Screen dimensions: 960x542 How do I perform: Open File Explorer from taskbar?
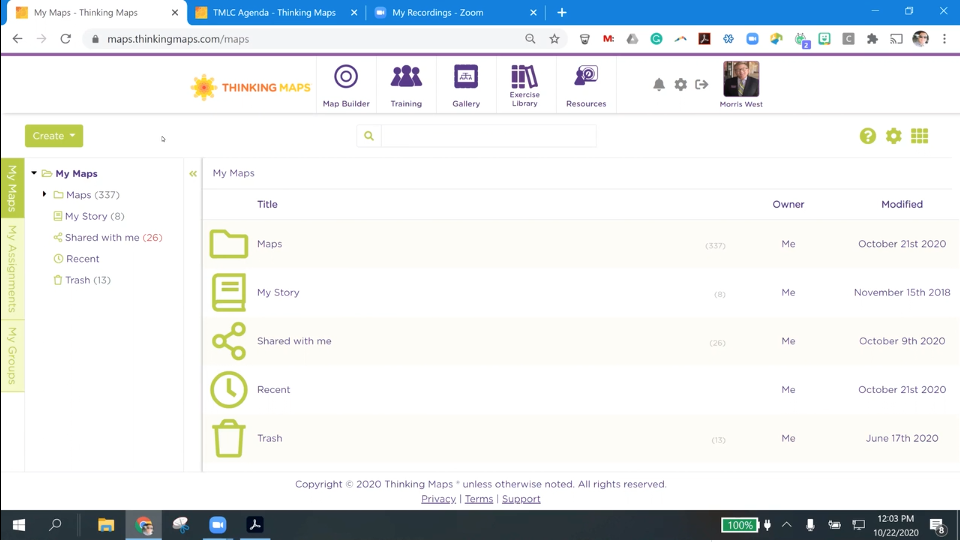click(106, 525)
